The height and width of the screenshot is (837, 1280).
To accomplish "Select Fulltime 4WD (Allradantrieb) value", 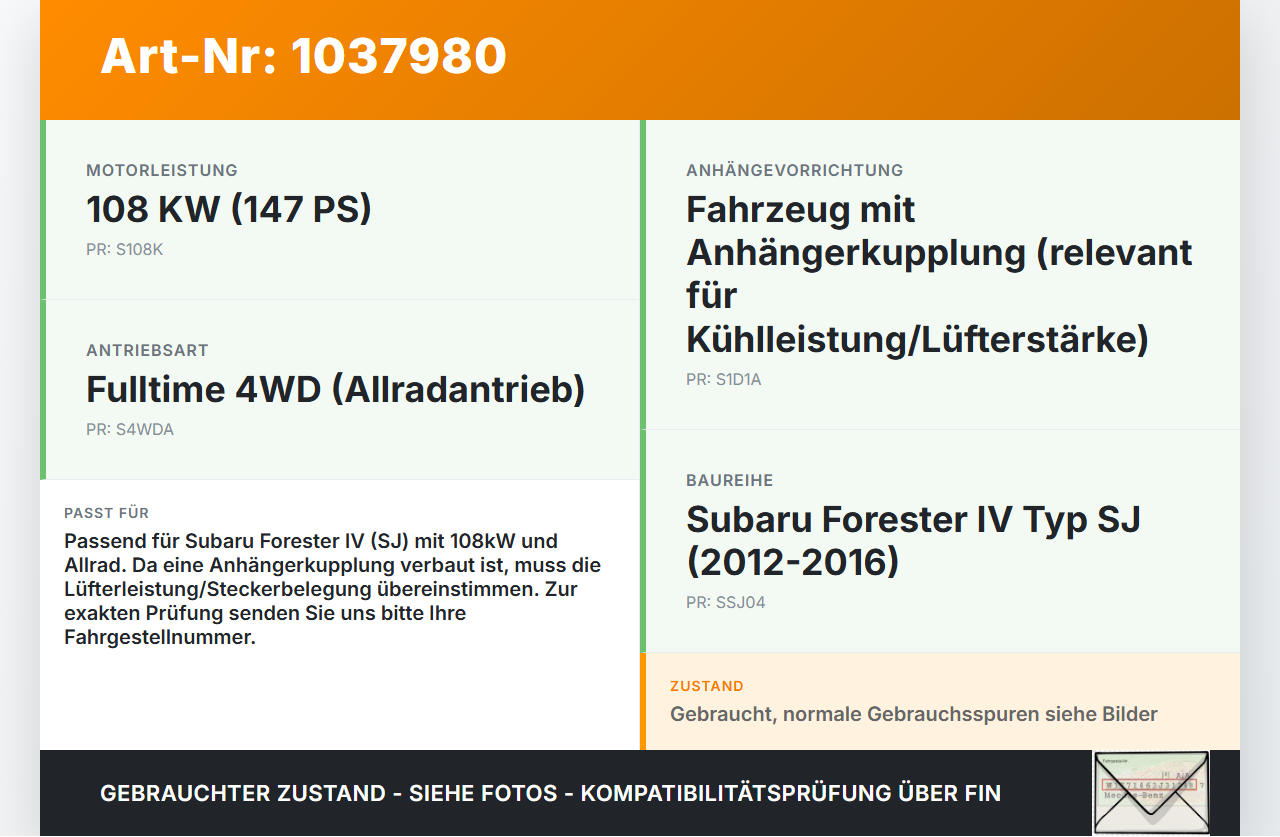I will (x=336, y=389).
